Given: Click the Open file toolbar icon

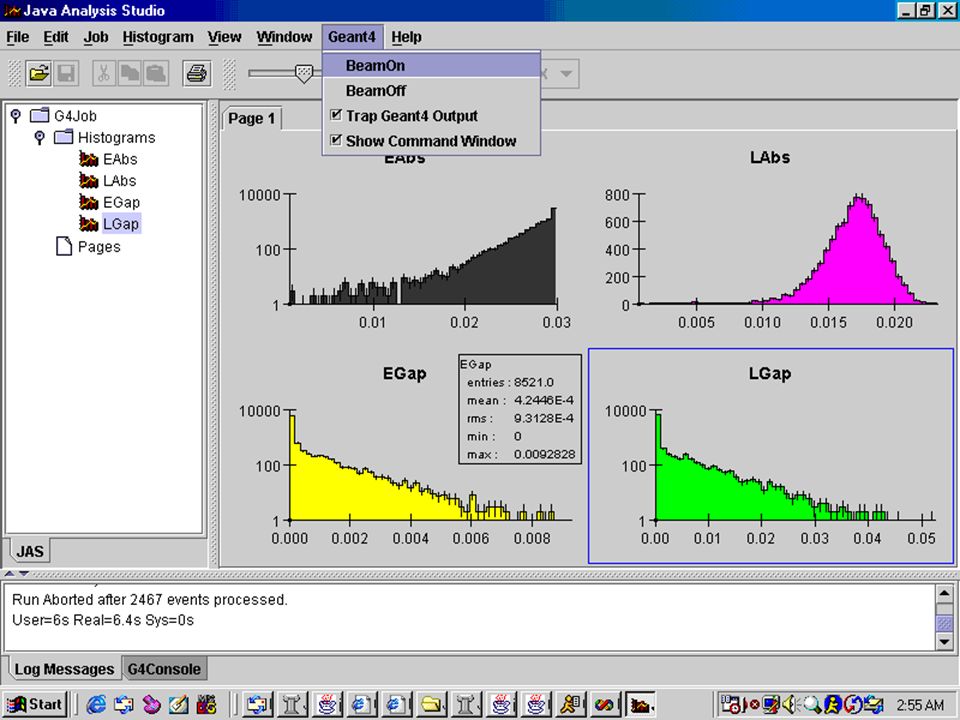Looking at the screenshot, I should tap(39, 73).
